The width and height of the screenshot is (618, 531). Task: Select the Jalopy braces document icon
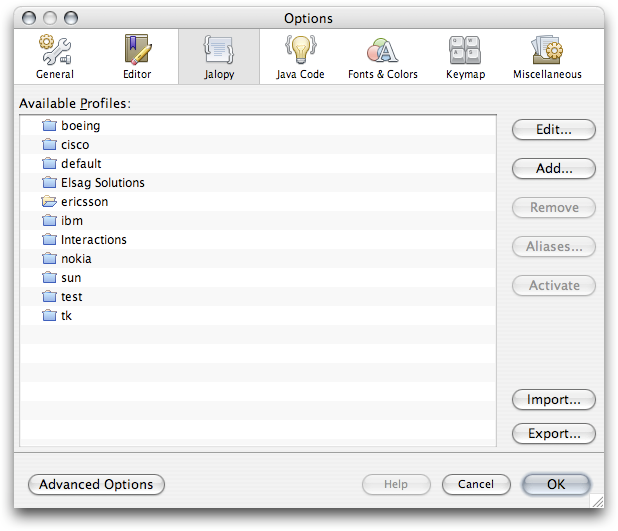219,49
